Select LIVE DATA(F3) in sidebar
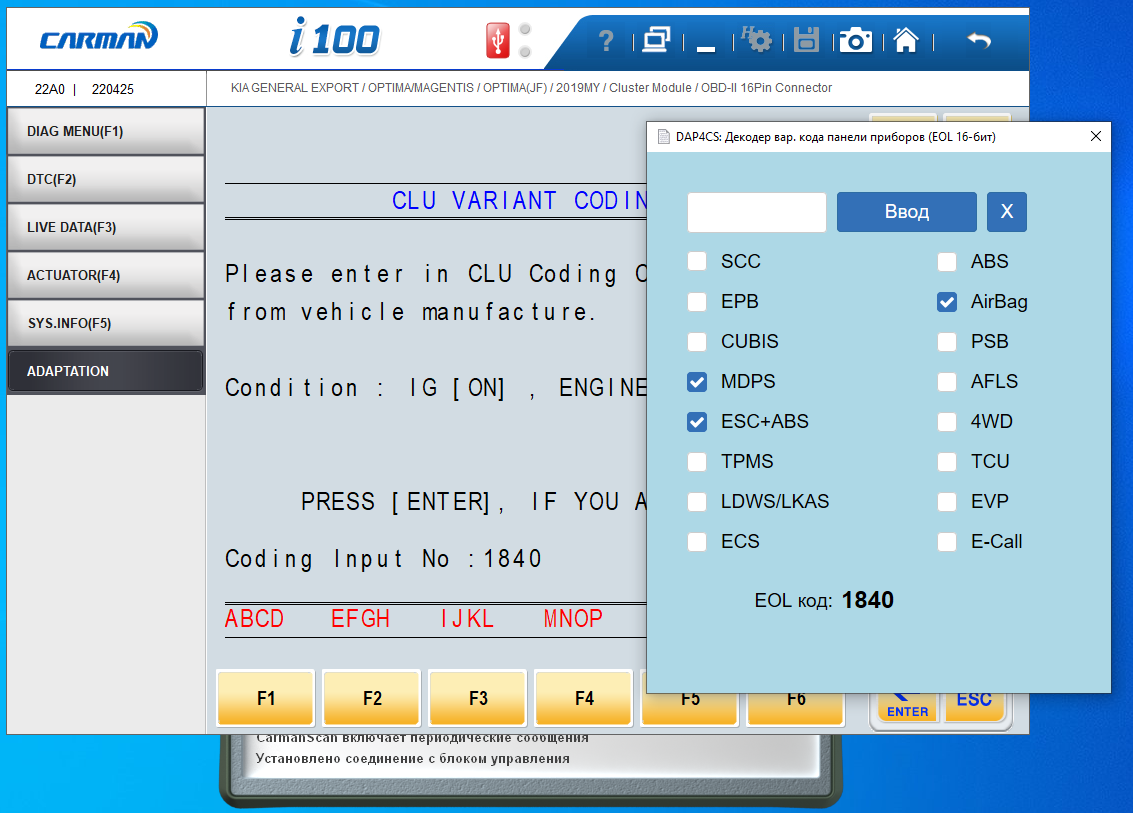 click(105, 227)
